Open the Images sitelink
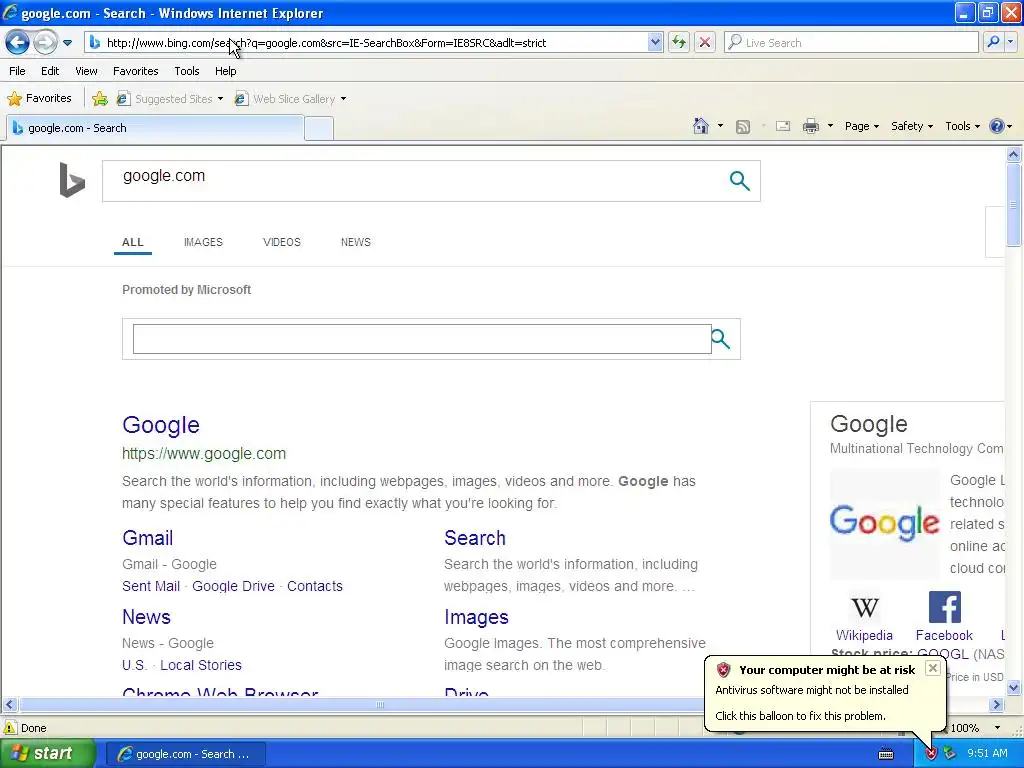The image size is (1024, 768). pos(476,617)
